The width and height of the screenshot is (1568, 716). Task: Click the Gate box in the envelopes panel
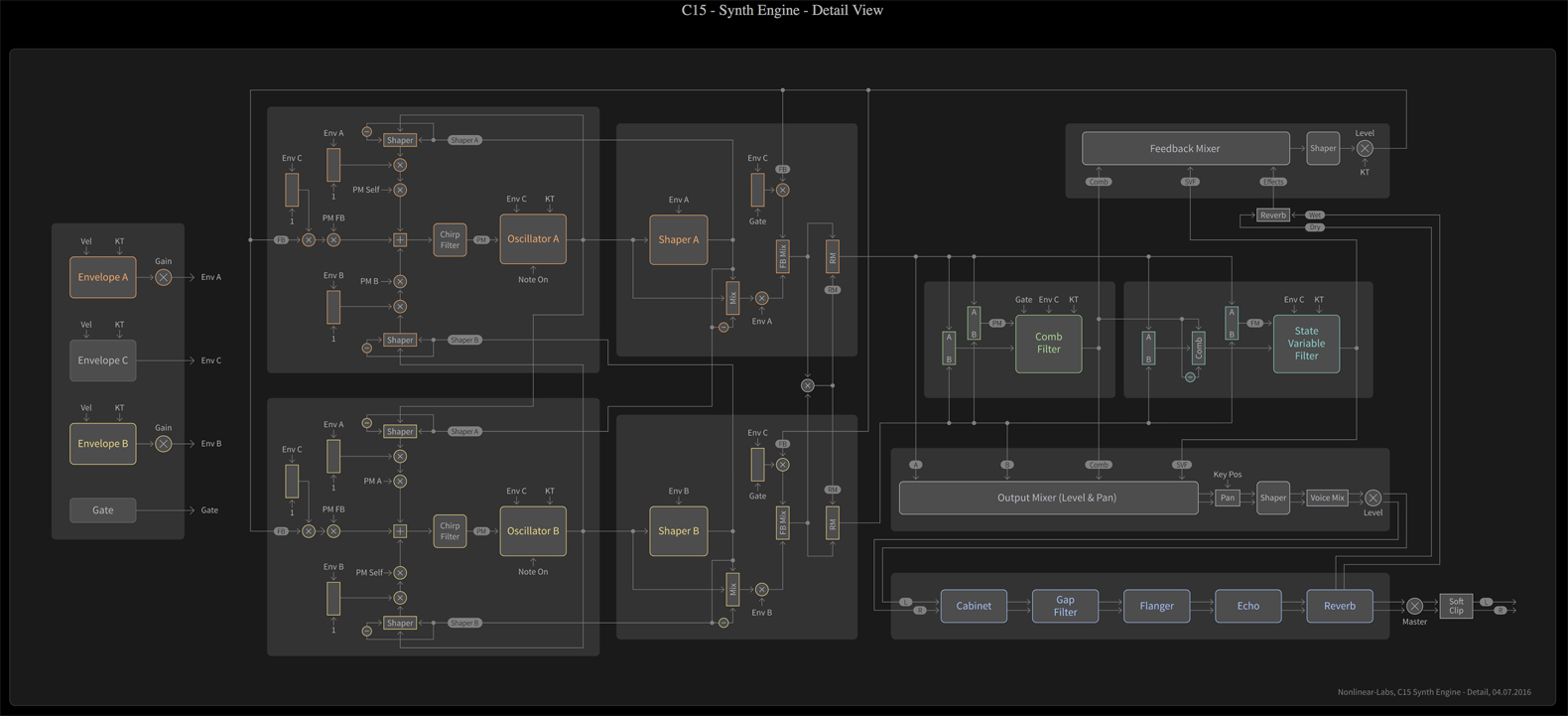pos(103,510)
